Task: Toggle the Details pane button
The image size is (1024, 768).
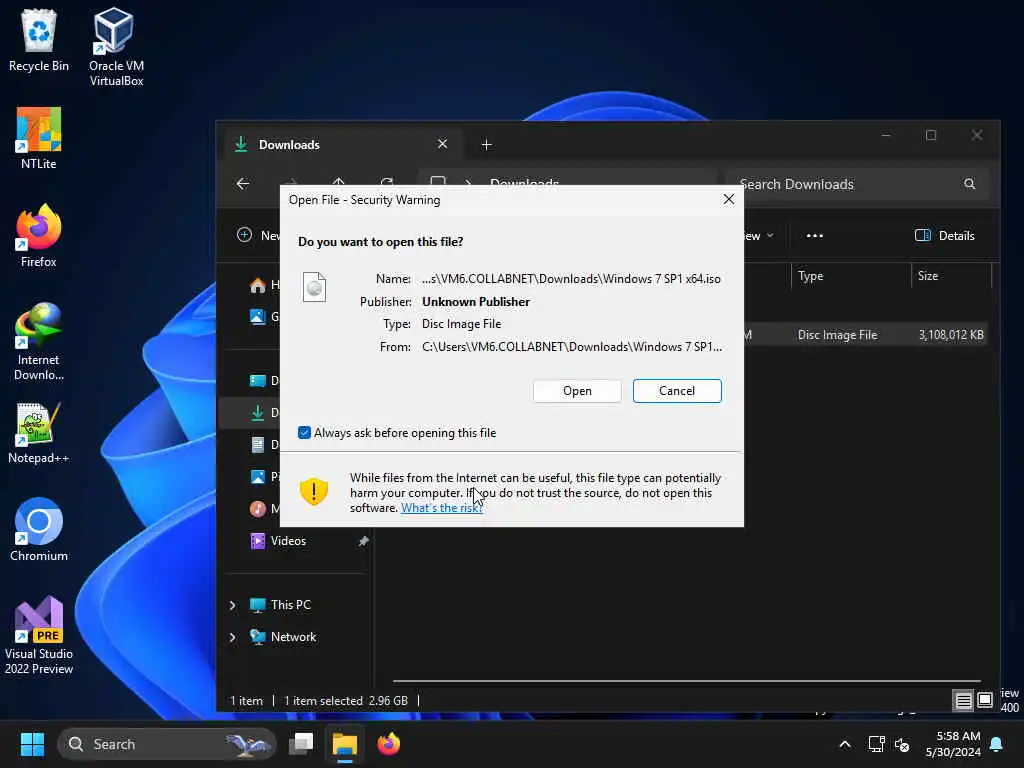Action: click(x=945, y=236)
